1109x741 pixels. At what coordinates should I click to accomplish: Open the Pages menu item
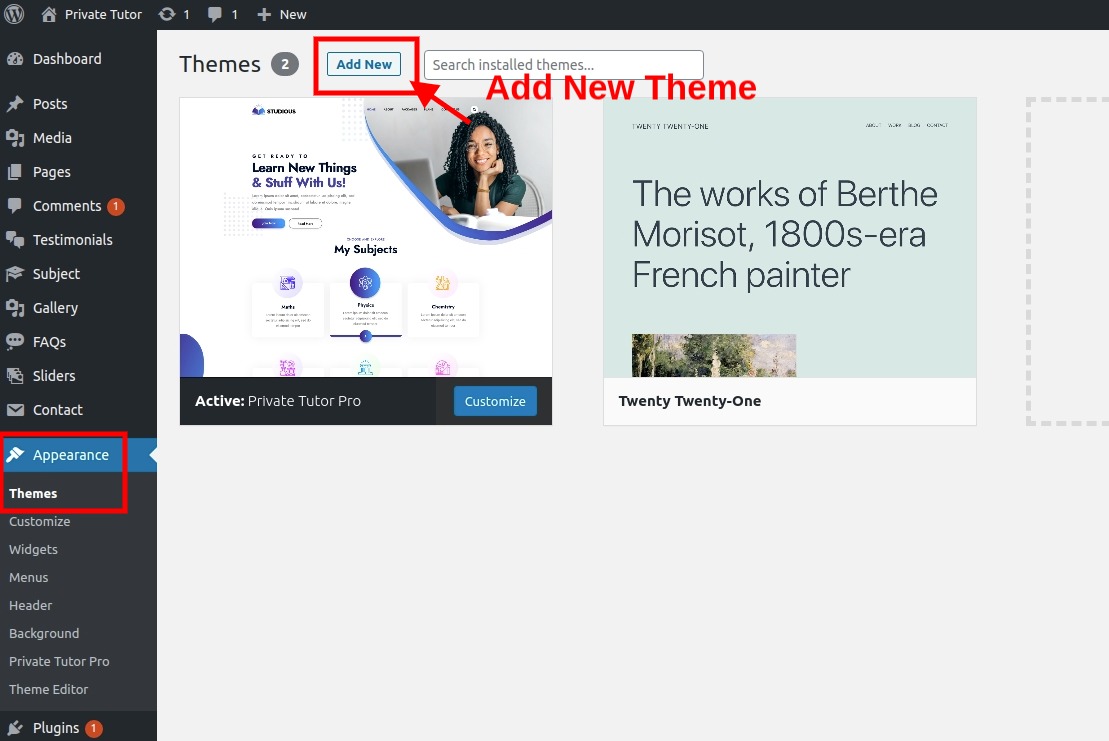[52, 172]
